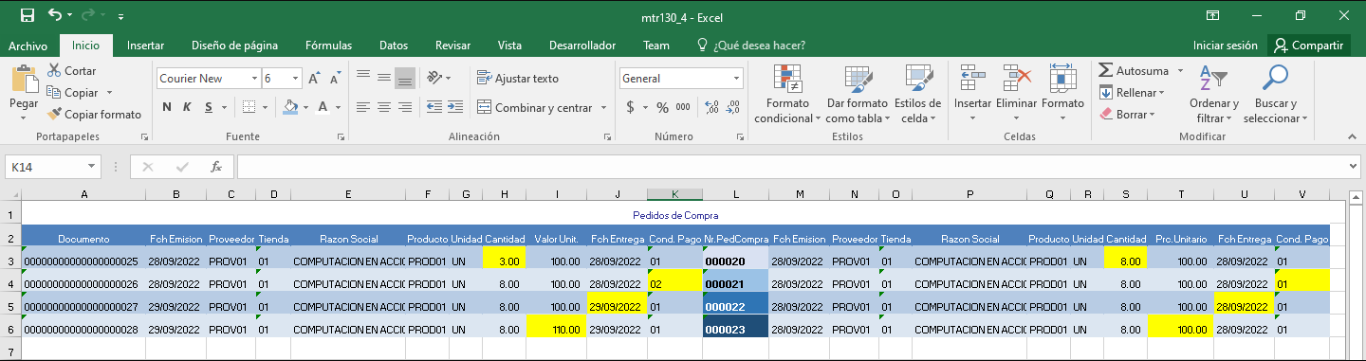1366x361 pixels.
Task: Activate the Copiar formato paintbrush
Action: pos(94,114)
